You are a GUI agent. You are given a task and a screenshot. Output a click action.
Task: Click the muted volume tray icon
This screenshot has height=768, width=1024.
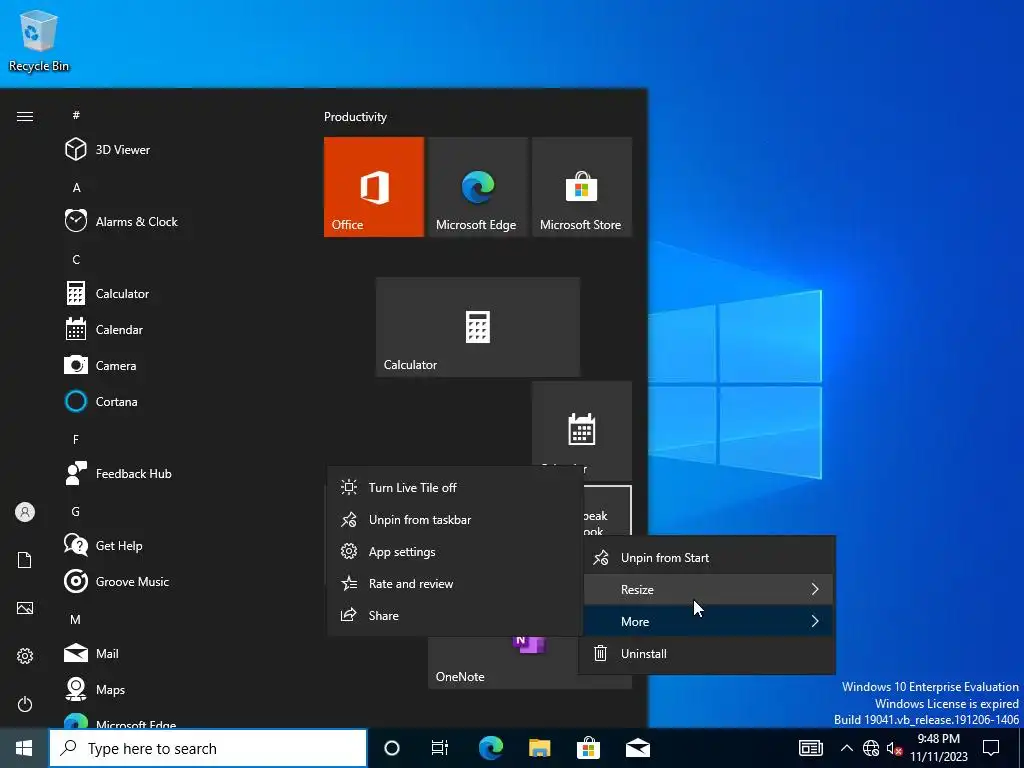coord(893,748)
